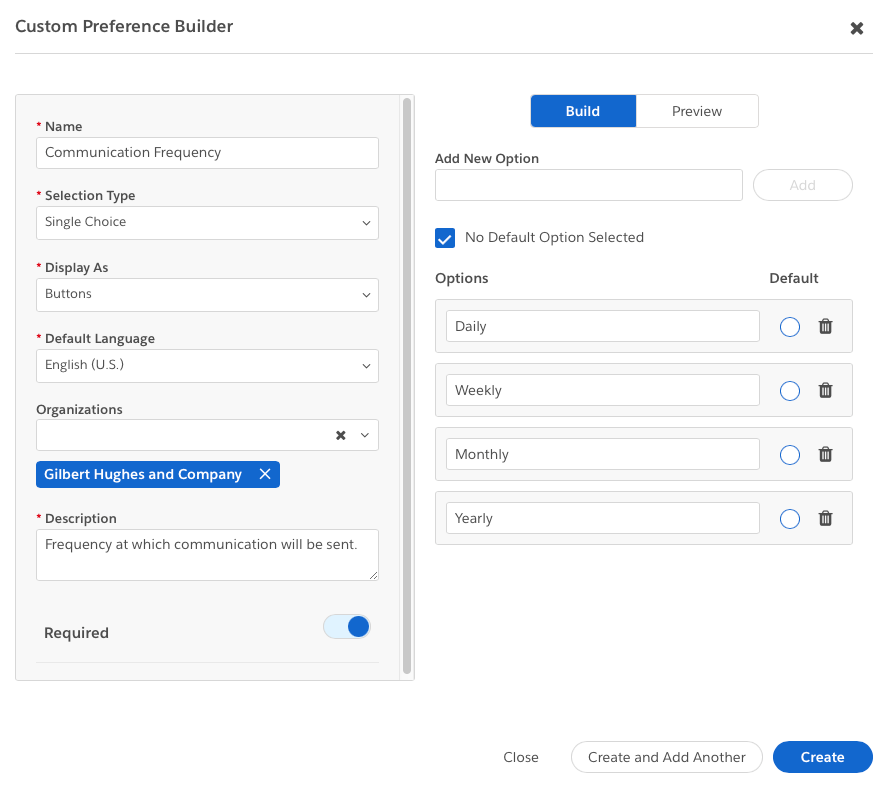Select the Build tab
The height and width of the screenshot is (787, 888).
583,111
